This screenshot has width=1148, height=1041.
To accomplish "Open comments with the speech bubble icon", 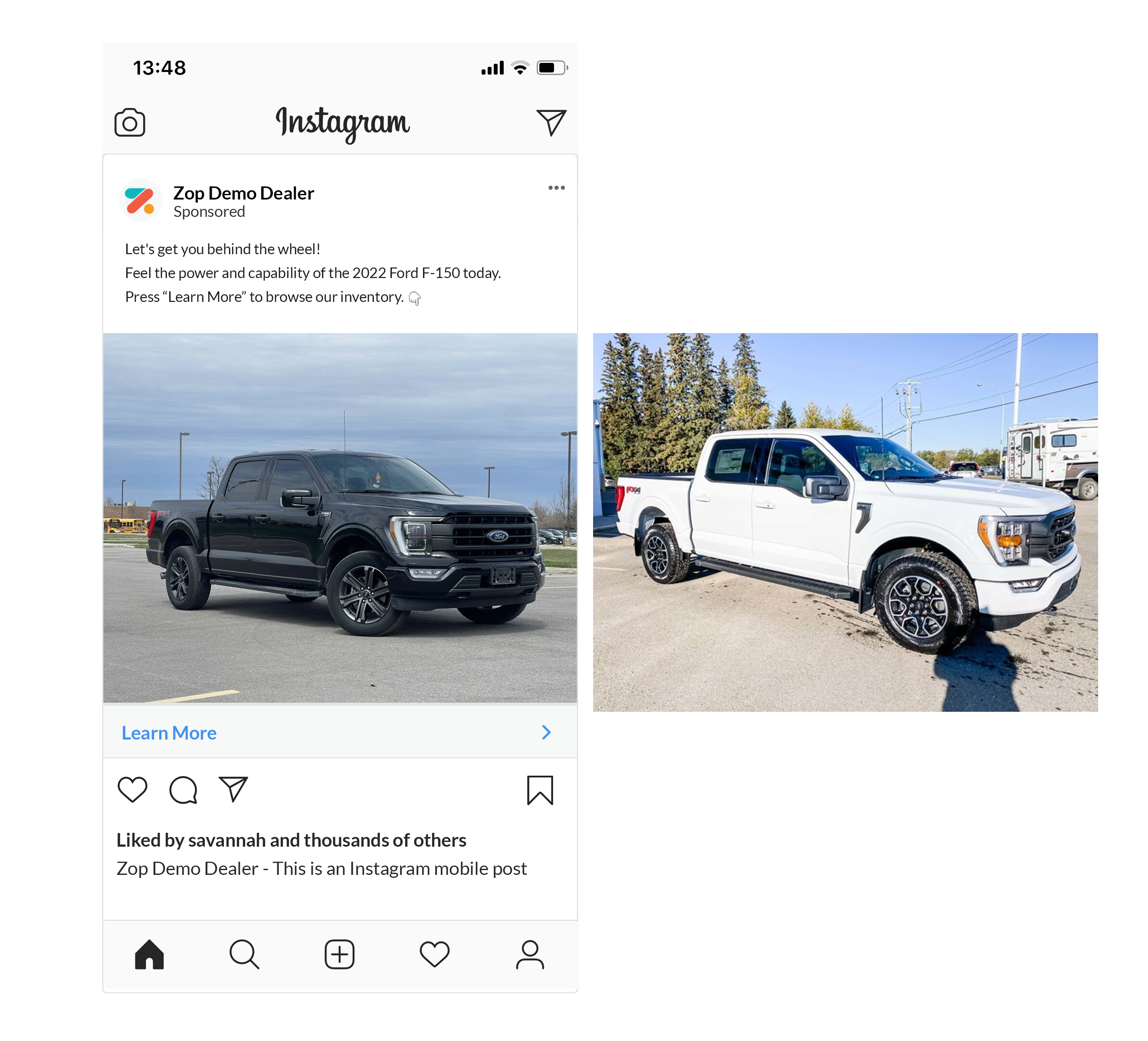I will (184, 790).
